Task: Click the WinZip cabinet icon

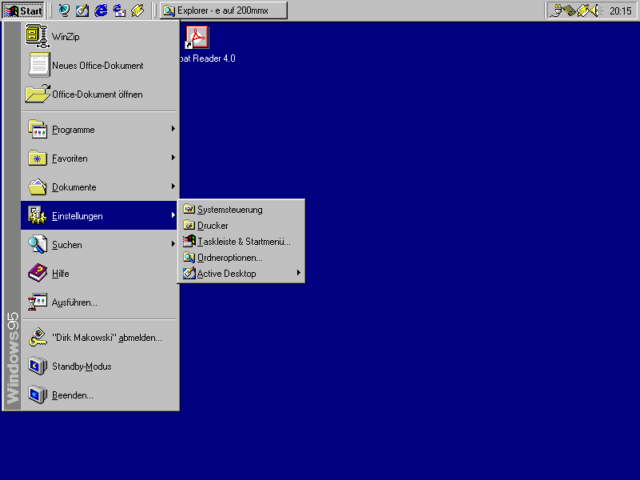Action: tap(38, 36)
